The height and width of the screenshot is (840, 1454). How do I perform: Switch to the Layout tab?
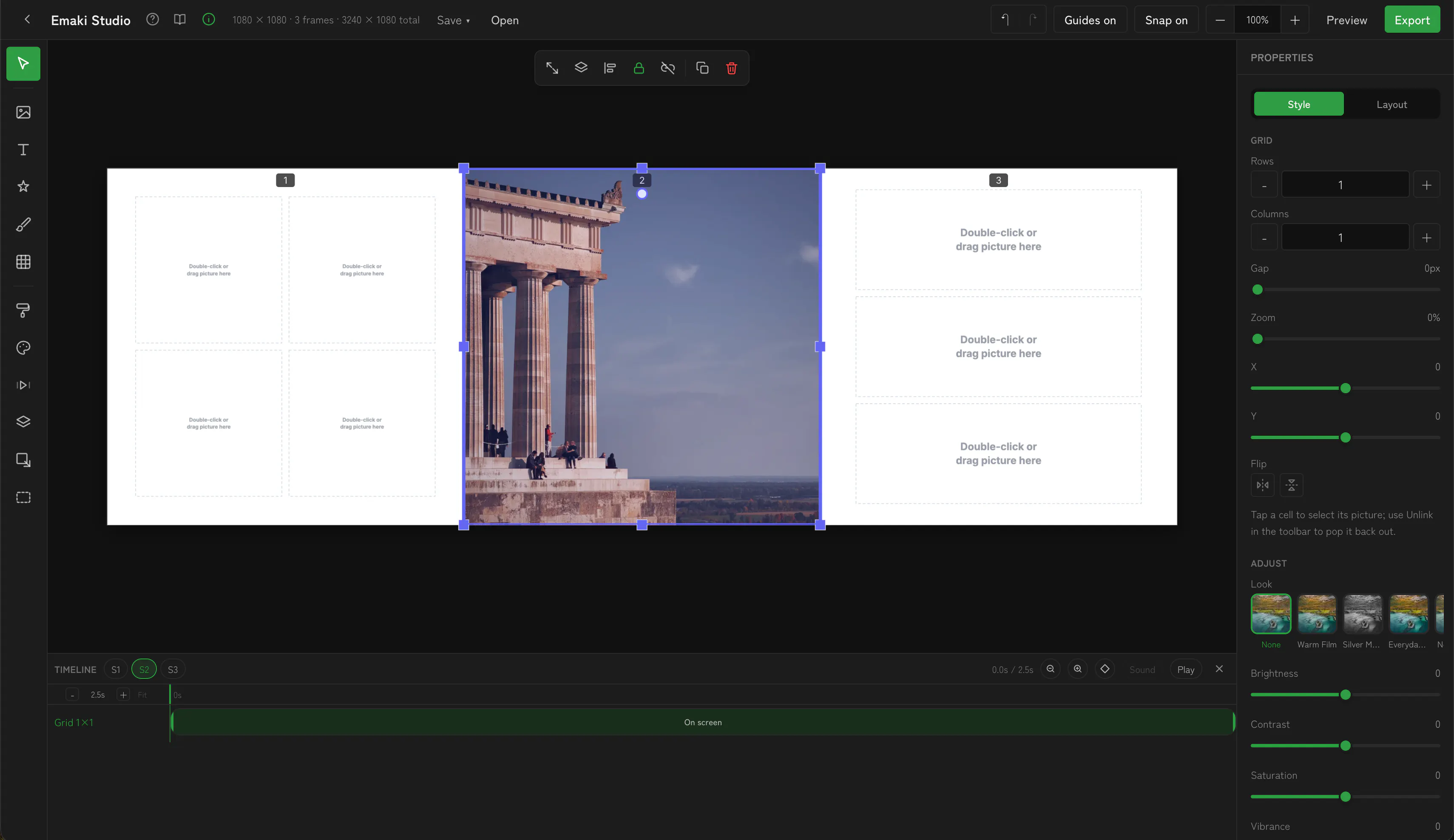click(x=1392, y=104)
